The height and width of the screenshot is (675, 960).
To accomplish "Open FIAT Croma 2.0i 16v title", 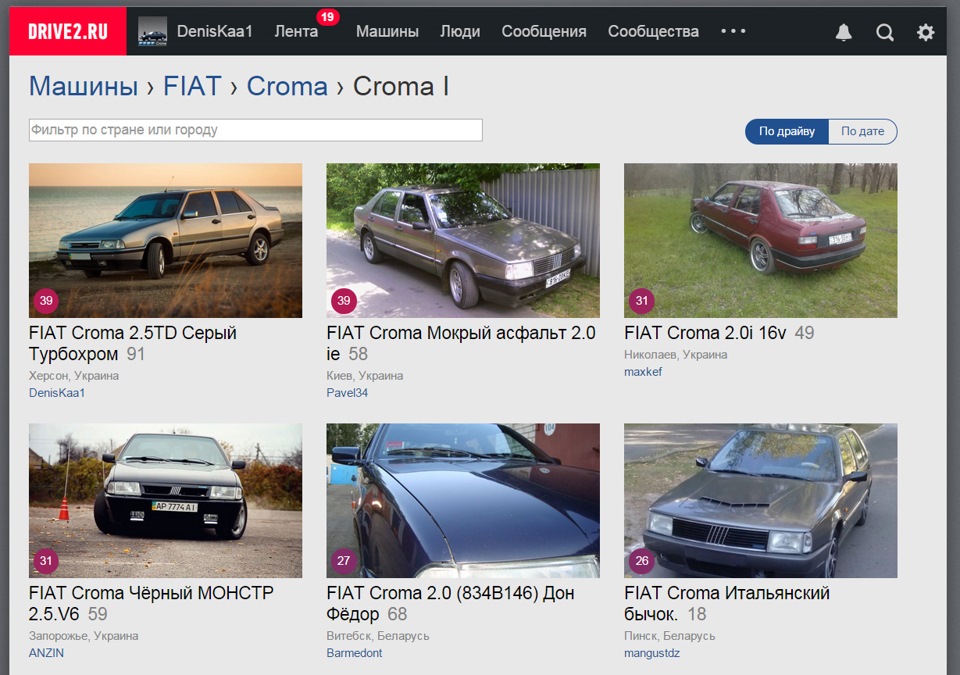I will (705, 333).
